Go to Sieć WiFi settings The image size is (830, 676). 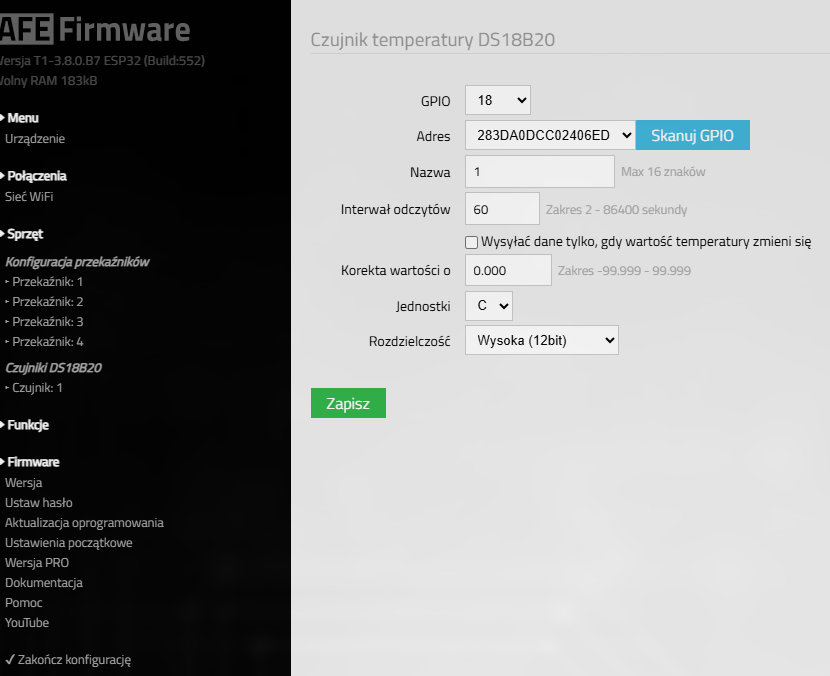(30, 197)
